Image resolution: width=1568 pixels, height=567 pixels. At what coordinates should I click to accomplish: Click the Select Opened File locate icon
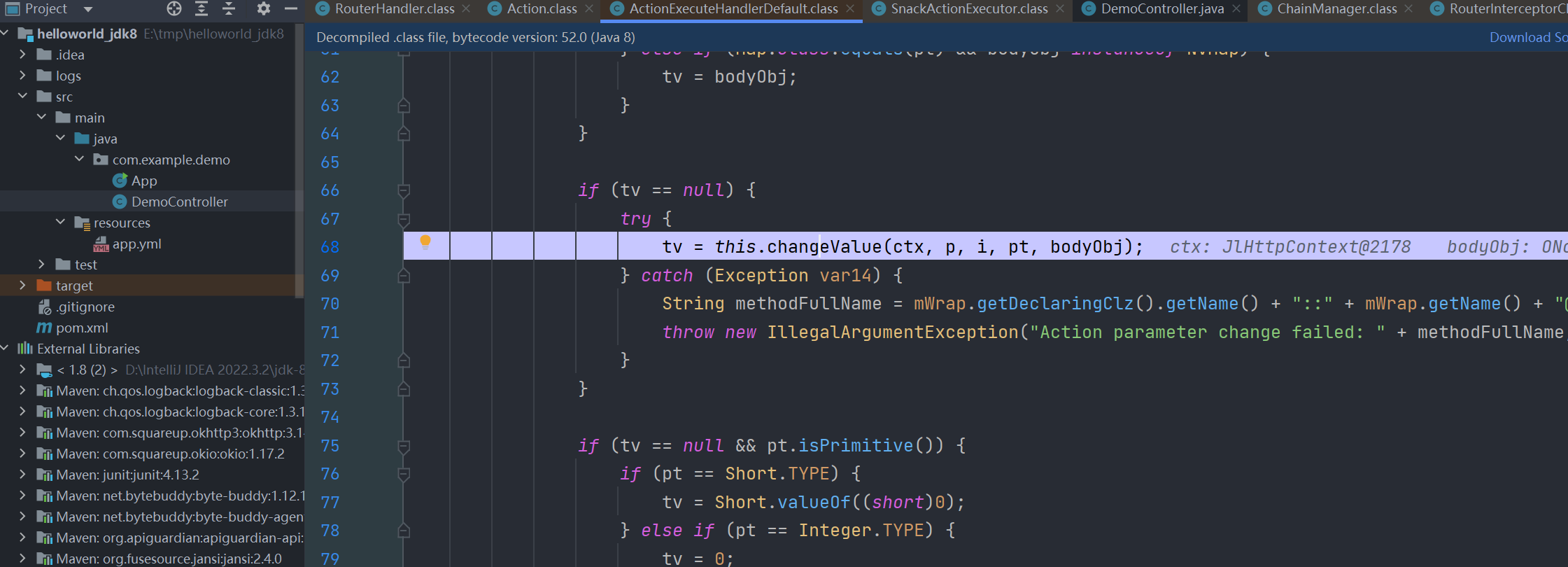tap(174, 8)
